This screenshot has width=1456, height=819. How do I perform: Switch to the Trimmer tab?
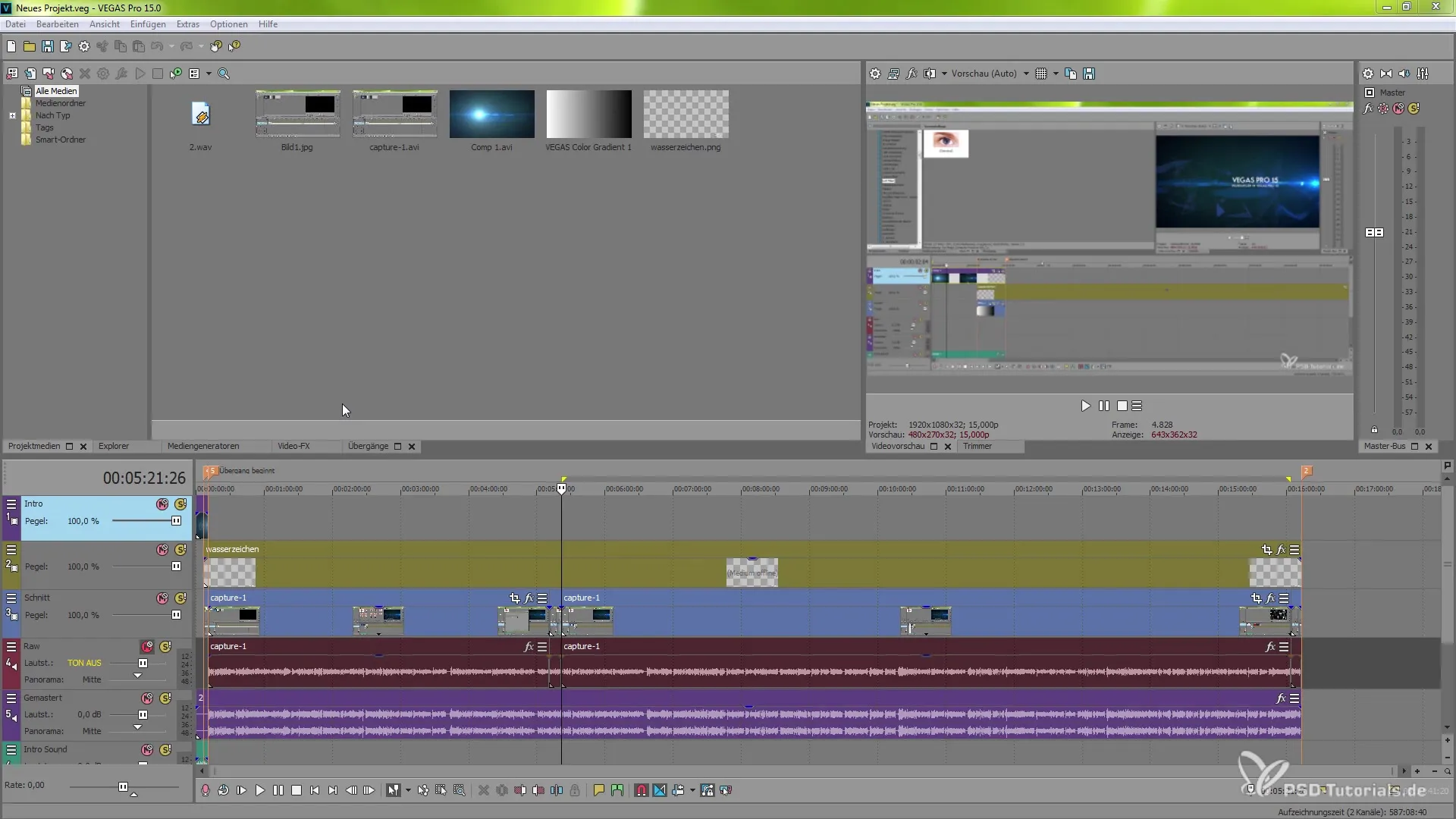point(977,446)
